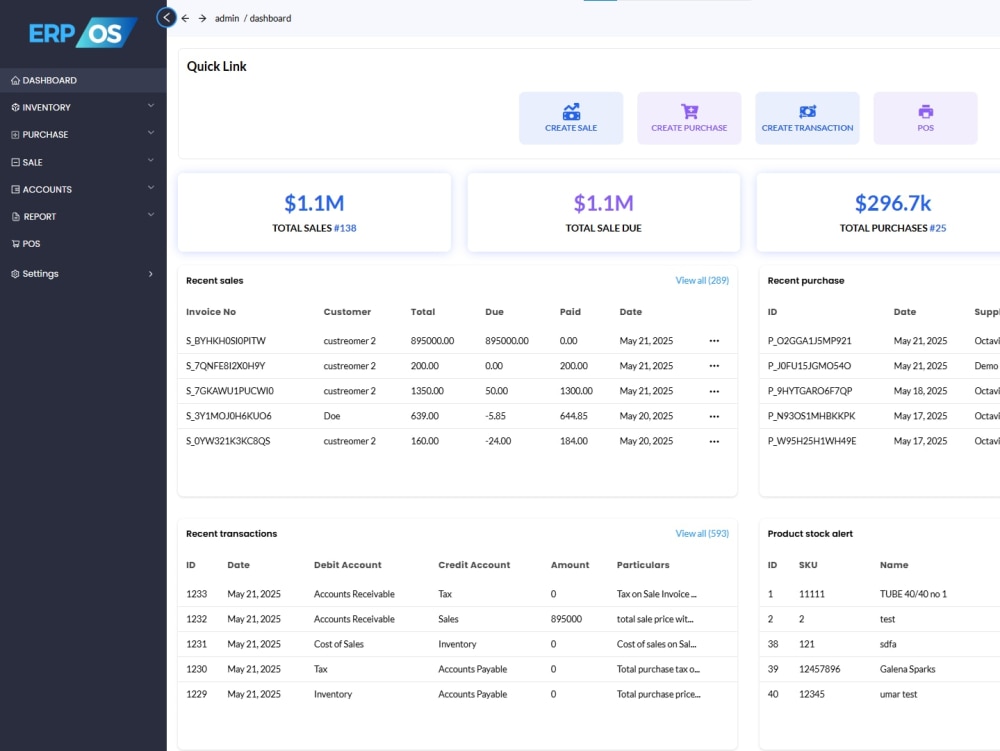This screenshot has height=751, width=1000.
Task: Click the Create Sale chart icon
Action: 571,112
